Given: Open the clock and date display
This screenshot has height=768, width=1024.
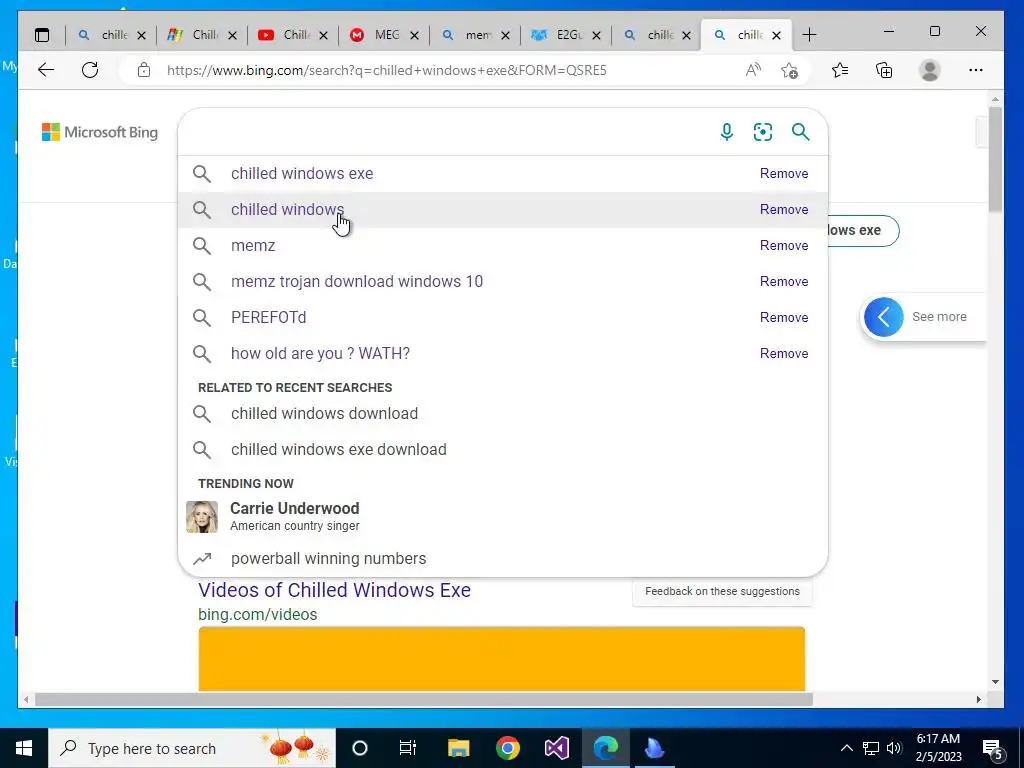Looking at the screenshot, I should tap(938, 748).
